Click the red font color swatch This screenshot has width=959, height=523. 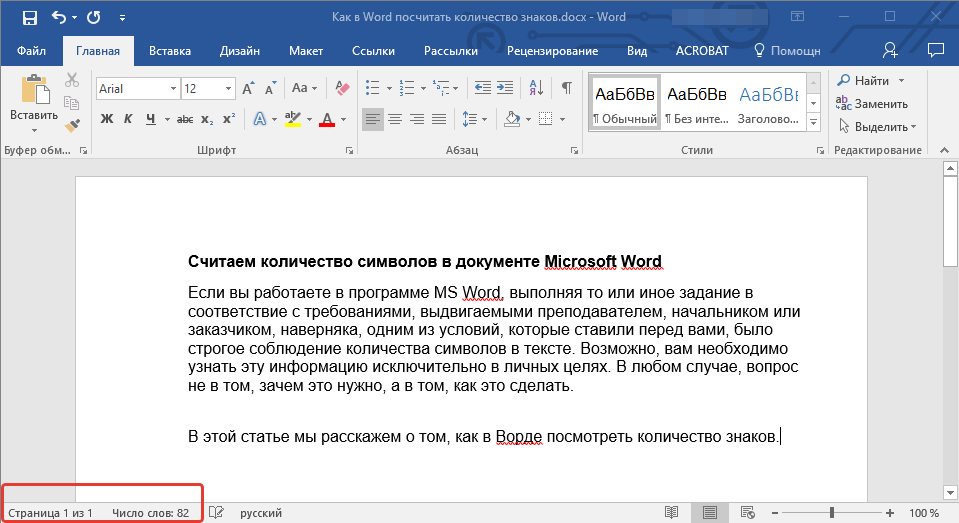tap(326, 120)
